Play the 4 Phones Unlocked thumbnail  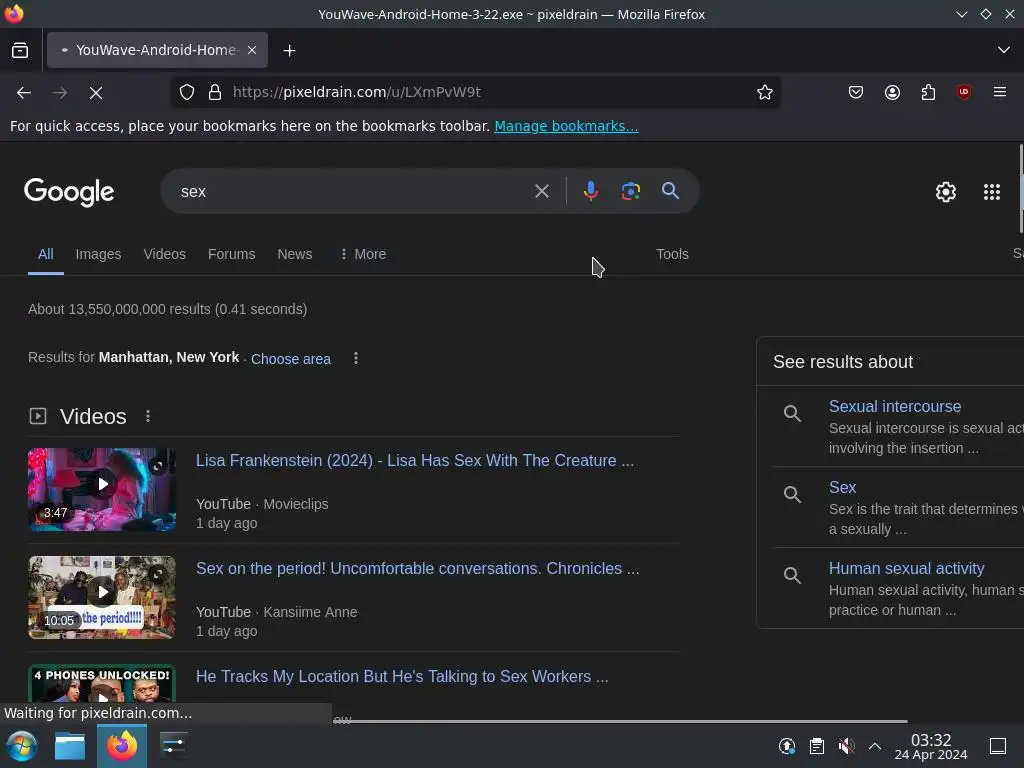click(x=102, y=684)
